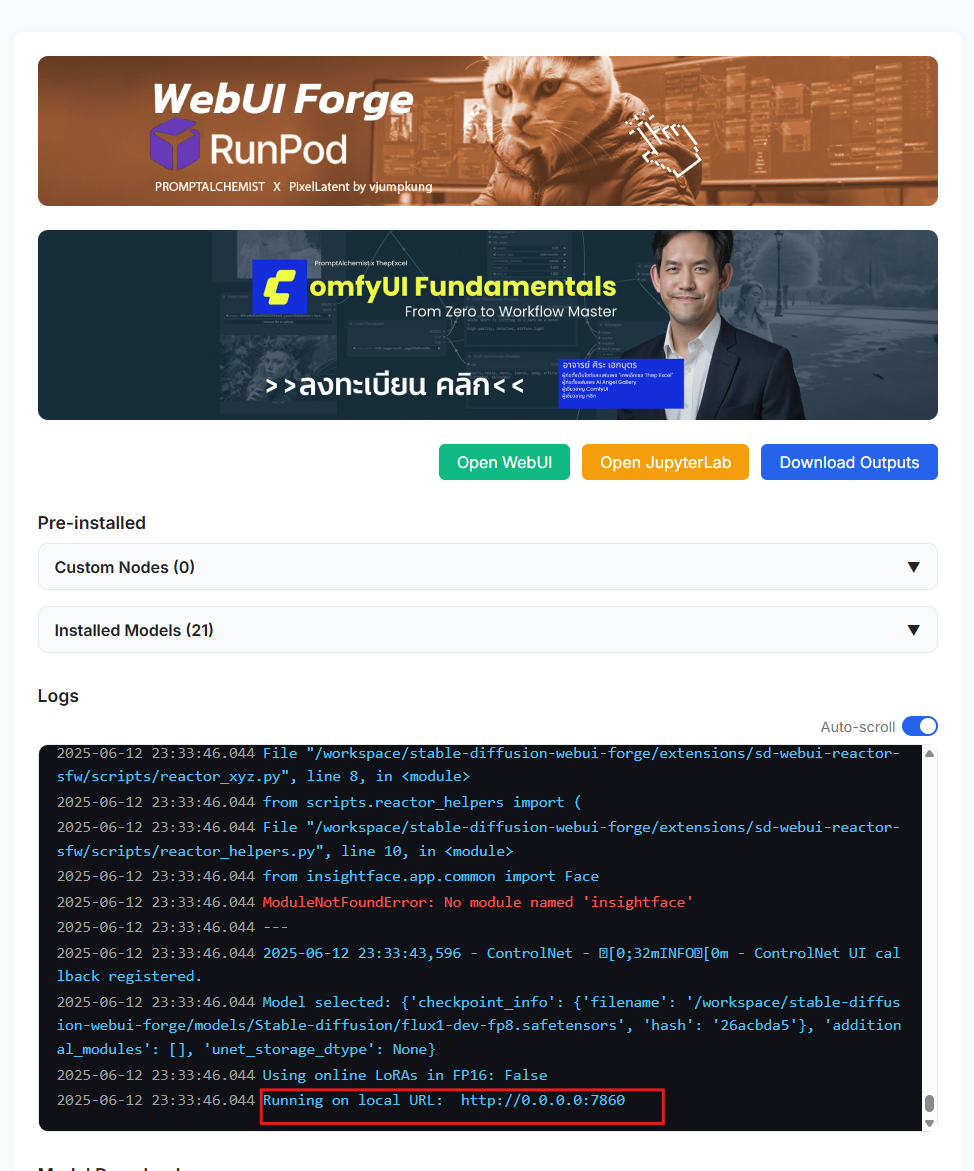Viewport: 974px width, 1171px height.
Task: Click the reactor_xyz.py line 8 log entry
Action: click(x=479, y=765)
